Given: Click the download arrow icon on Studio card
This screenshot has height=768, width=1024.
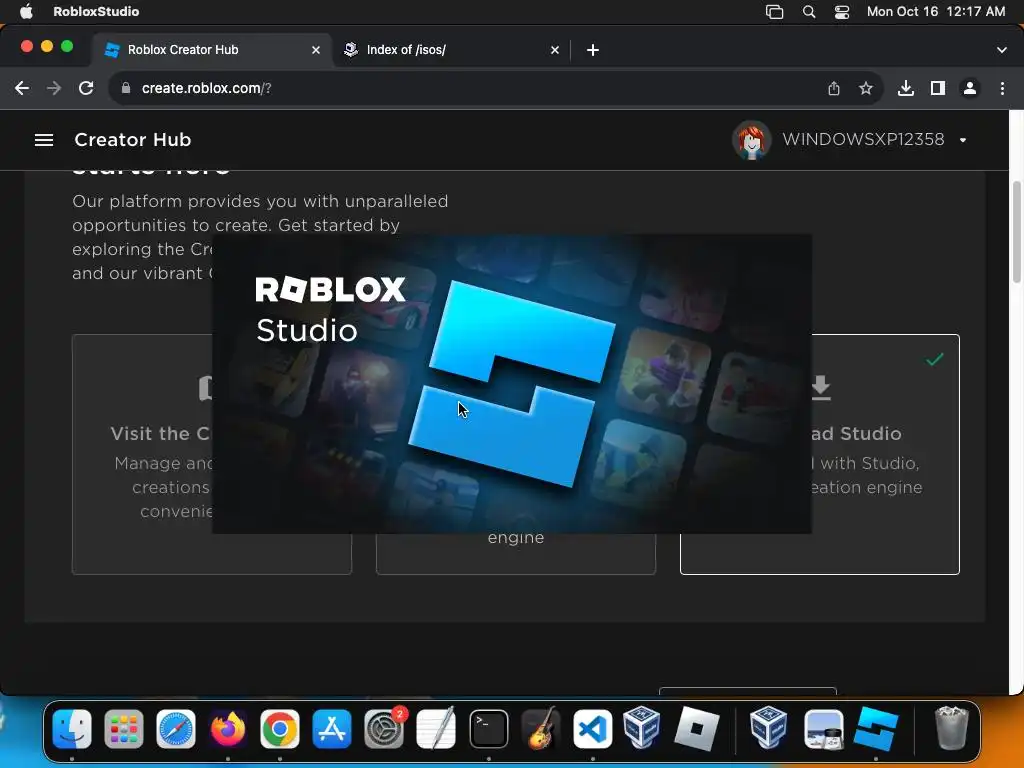Looking at the screenshot, I should point(822,388).
